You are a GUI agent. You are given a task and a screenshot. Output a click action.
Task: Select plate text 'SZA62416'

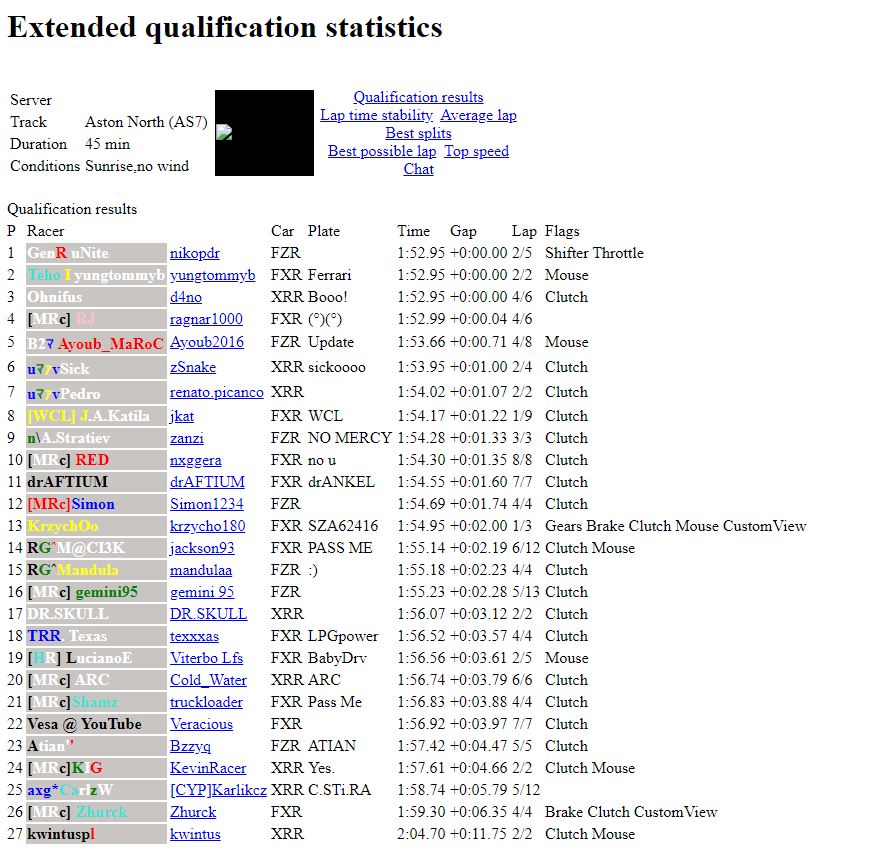(343, 526)
